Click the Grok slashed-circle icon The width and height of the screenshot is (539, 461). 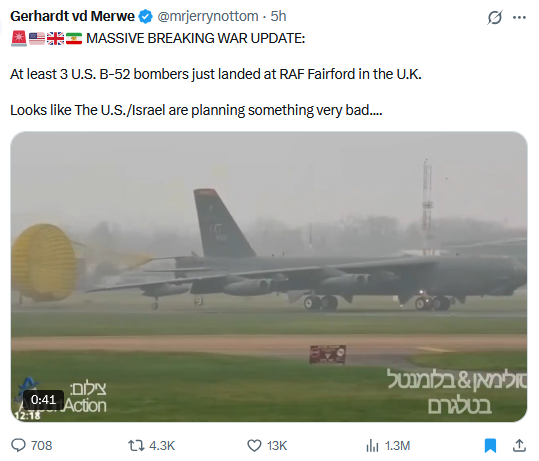[x=495, y=17]
